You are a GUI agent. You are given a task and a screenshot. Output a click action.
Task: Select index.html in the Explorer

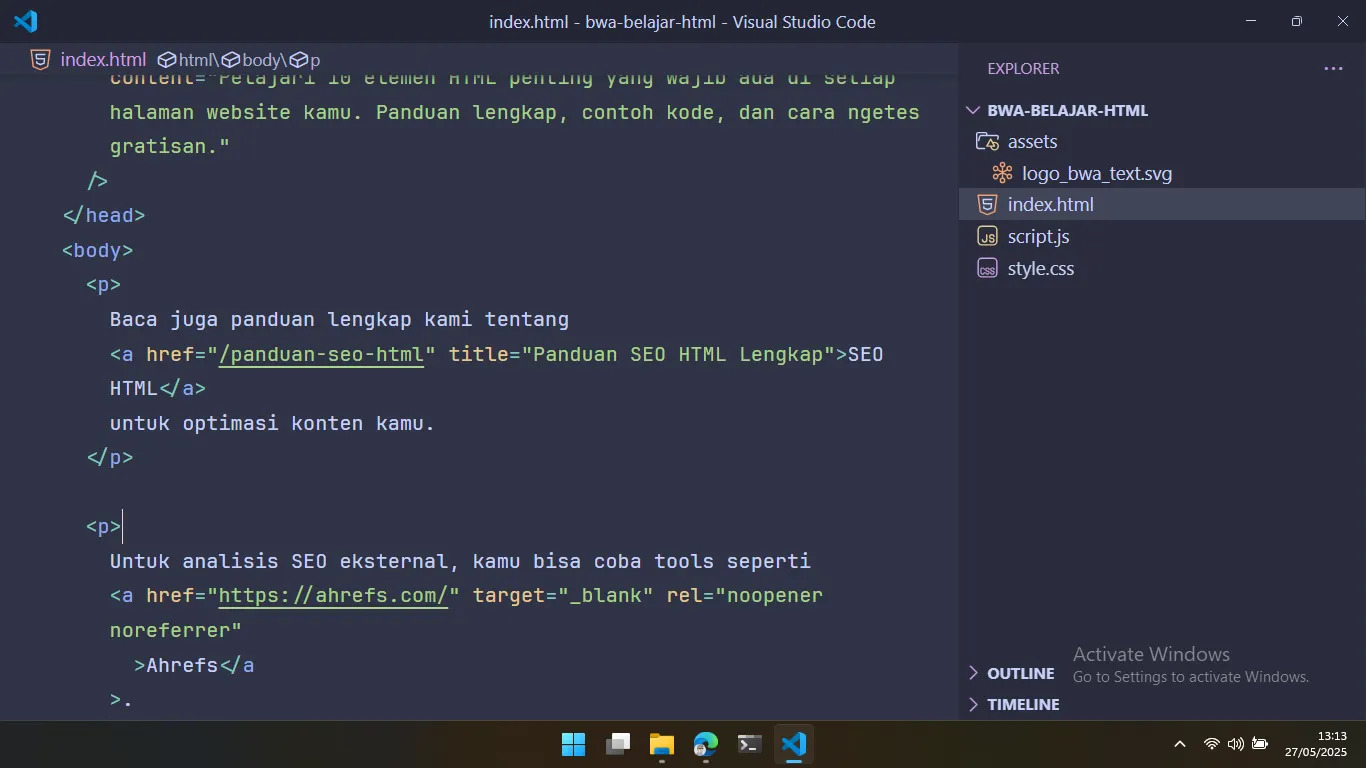1050,205
